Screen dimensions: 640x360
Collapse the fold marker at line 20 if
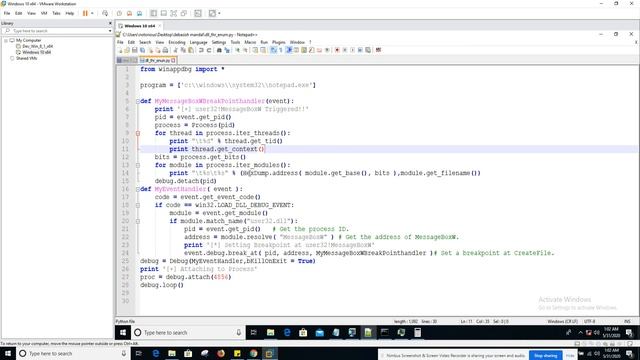click(x=138, y=221)
